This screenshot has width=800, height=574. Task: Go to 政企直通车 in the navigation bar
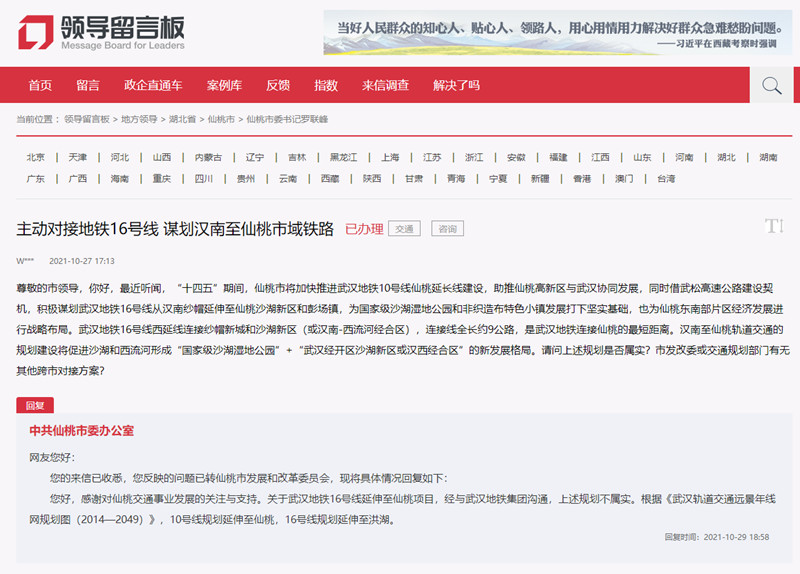(x=153, y=85)
